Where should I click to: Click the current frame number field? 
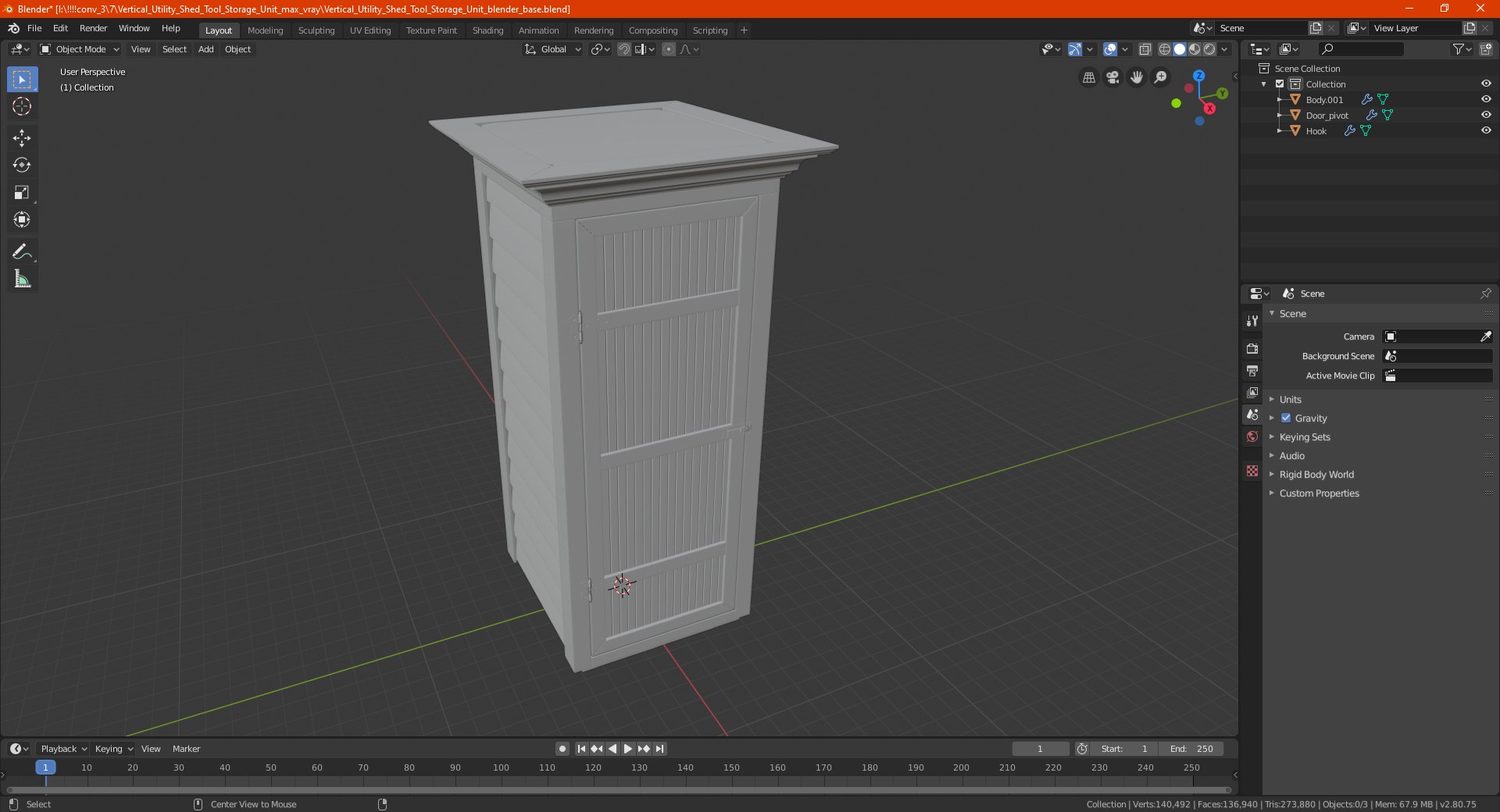(x=1040, y=749)
